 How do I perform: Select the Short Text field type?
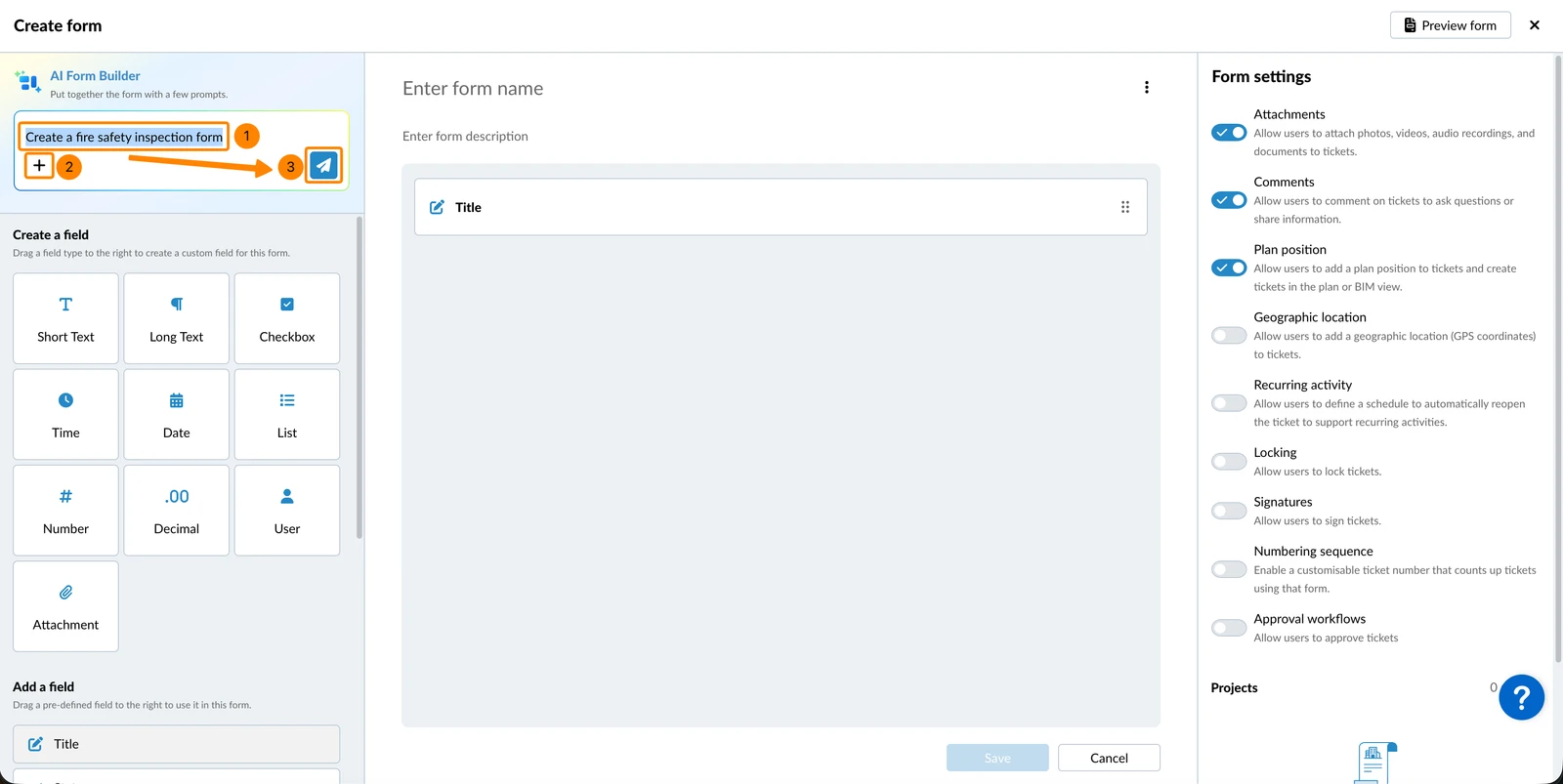[x=65, y=318]
